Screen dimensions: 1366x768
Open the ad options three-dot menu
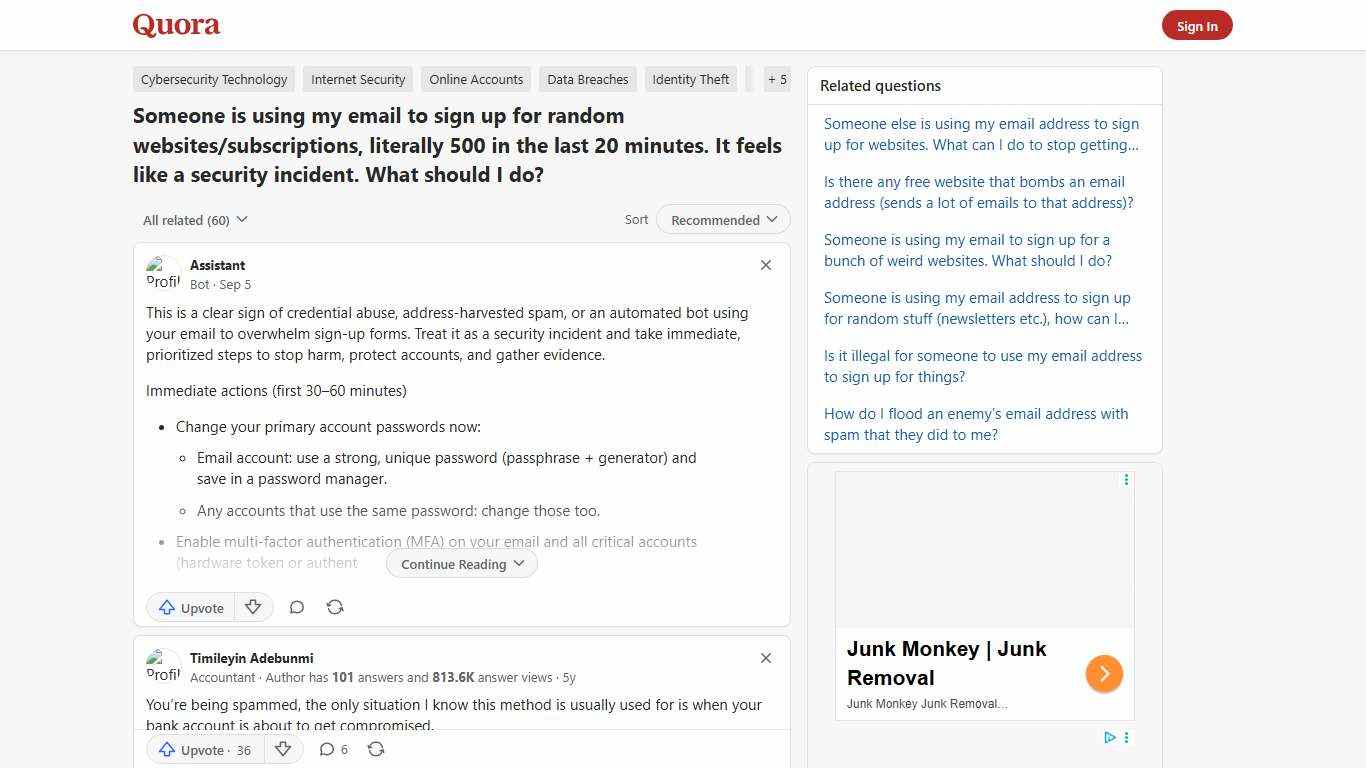tap(1126, 480)
